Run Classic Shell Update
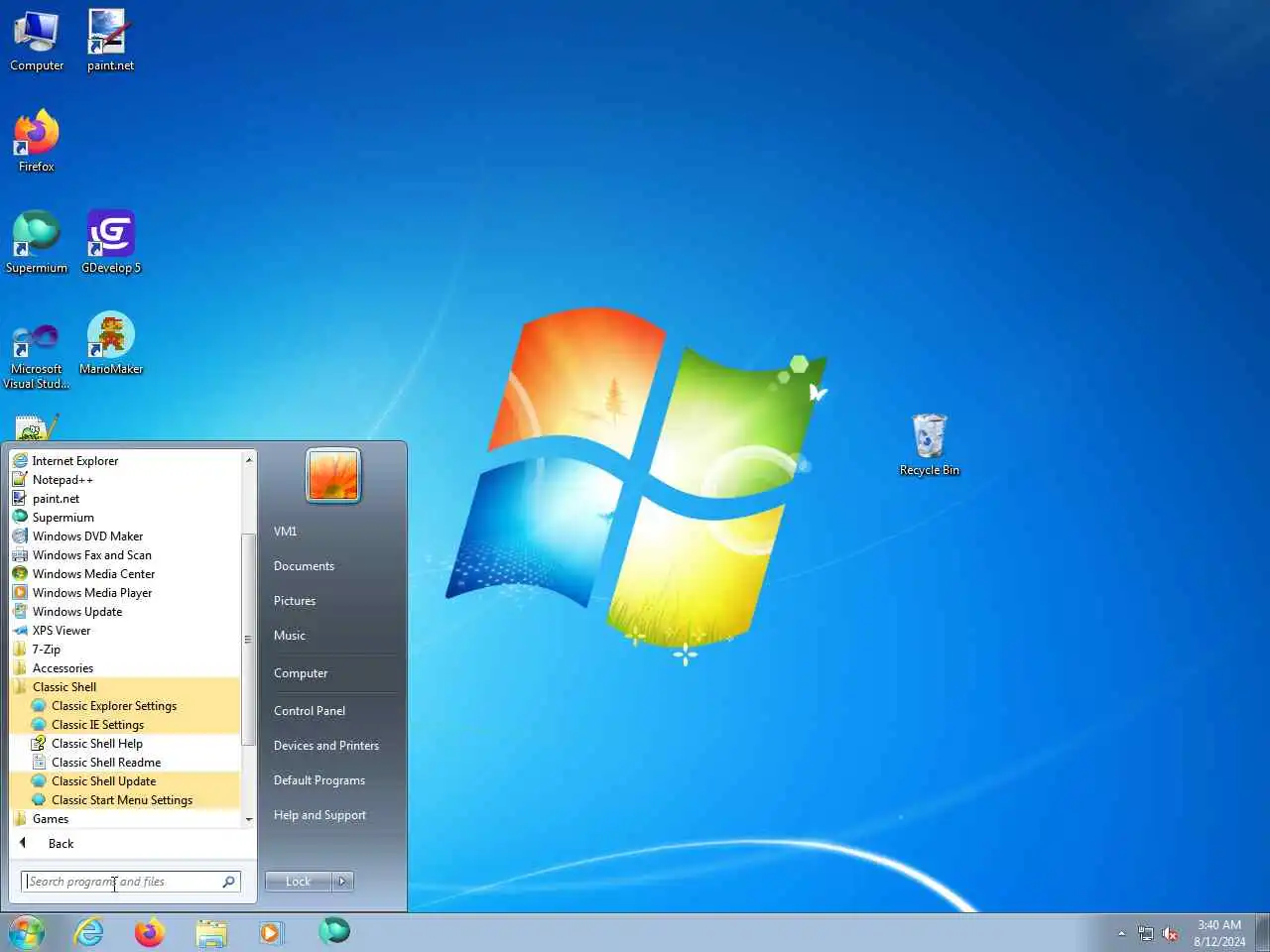The height and width of the screenshot is (952, 1270). point(125,780)
